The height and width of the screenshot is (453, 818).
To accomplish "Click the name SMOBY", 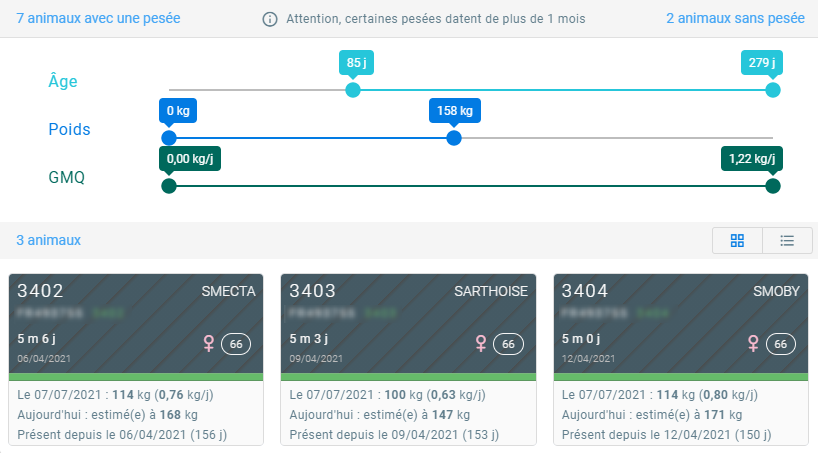I will coord(776,291).
